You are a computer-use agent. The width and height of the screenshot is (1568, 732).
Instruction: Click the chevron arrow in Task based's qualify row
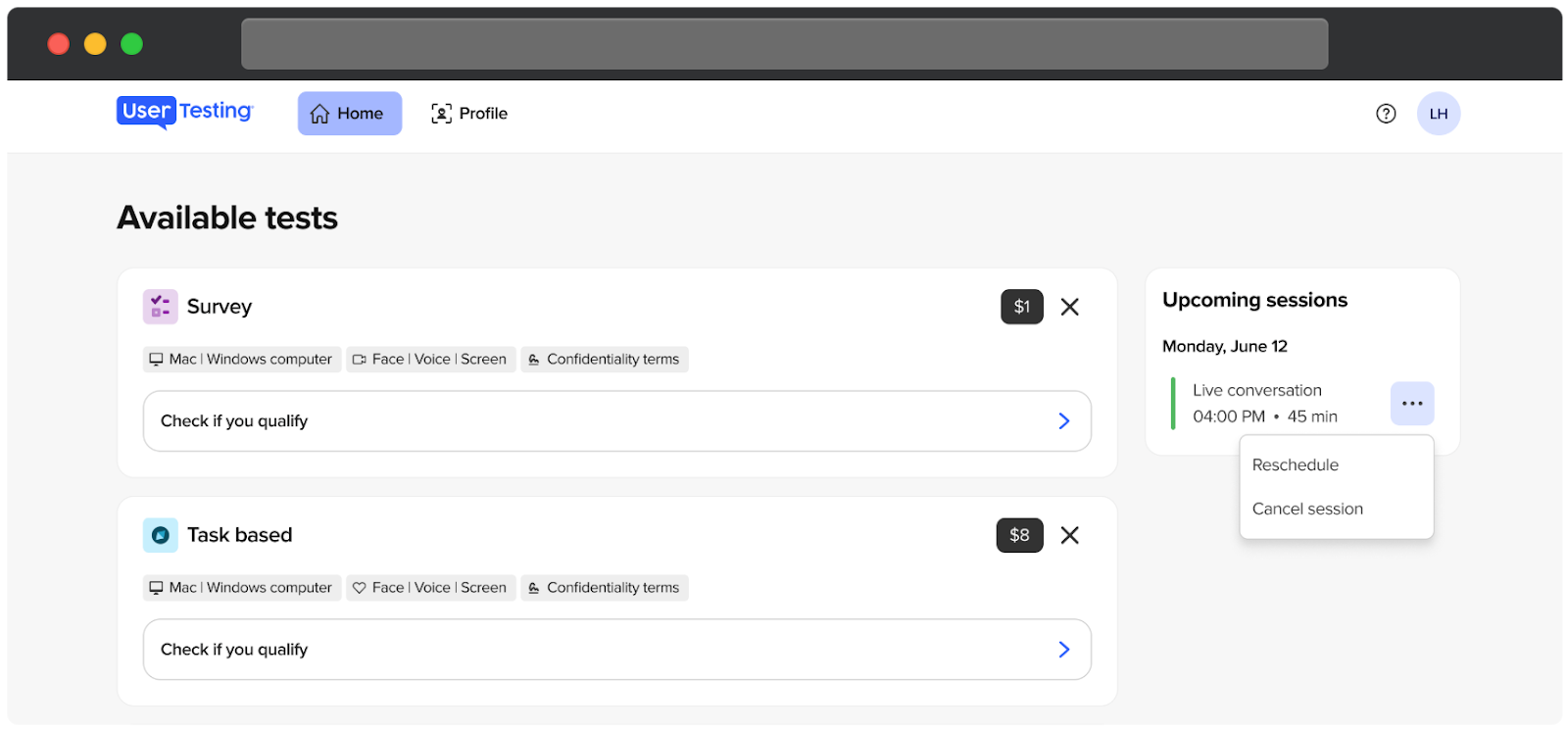coord(1064,650)
